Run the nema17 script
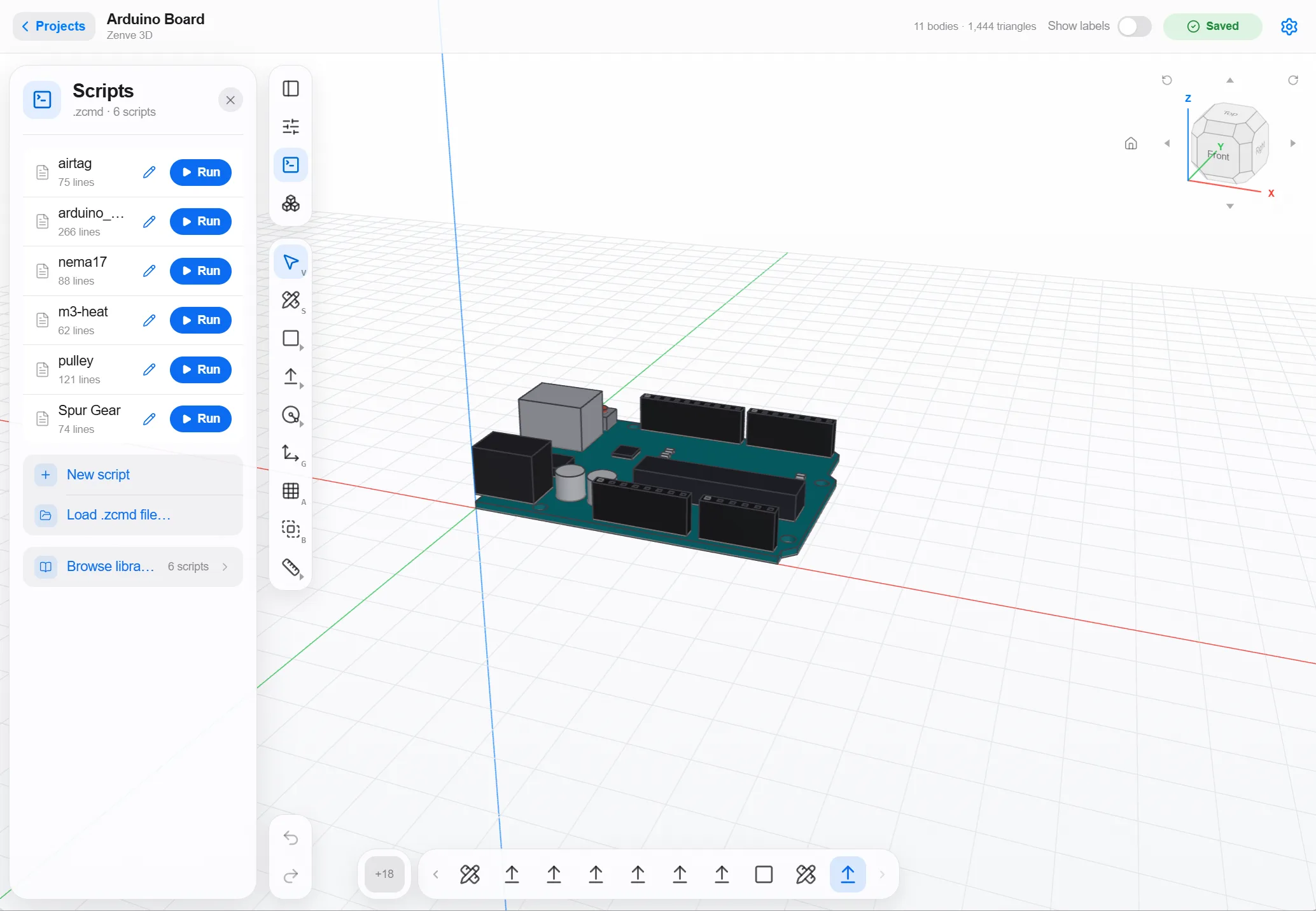1316x911 pixels. click(200, 271)
